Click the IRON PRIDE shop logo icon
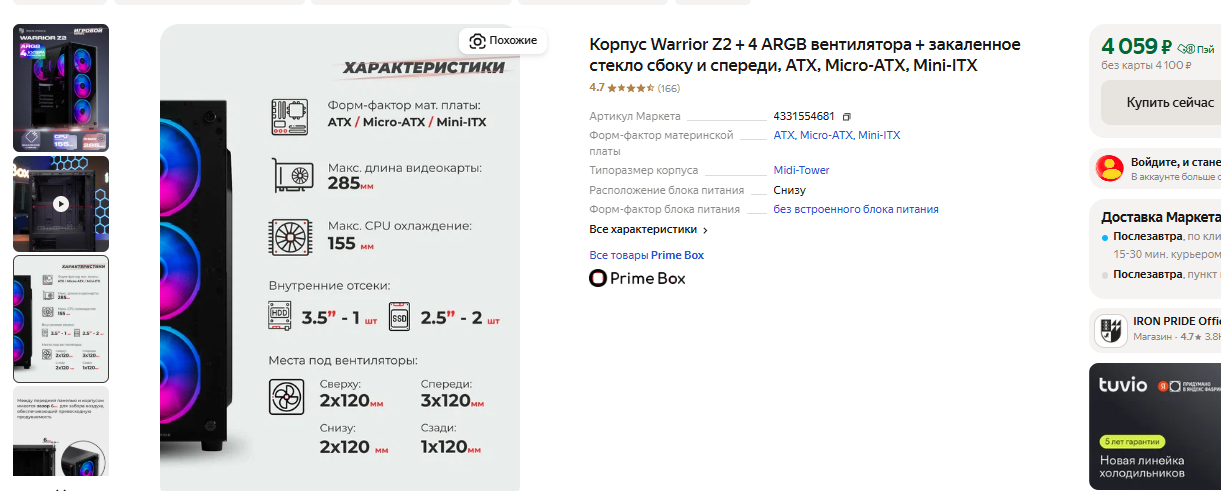1221x491 pixels. click(1109, 329)
